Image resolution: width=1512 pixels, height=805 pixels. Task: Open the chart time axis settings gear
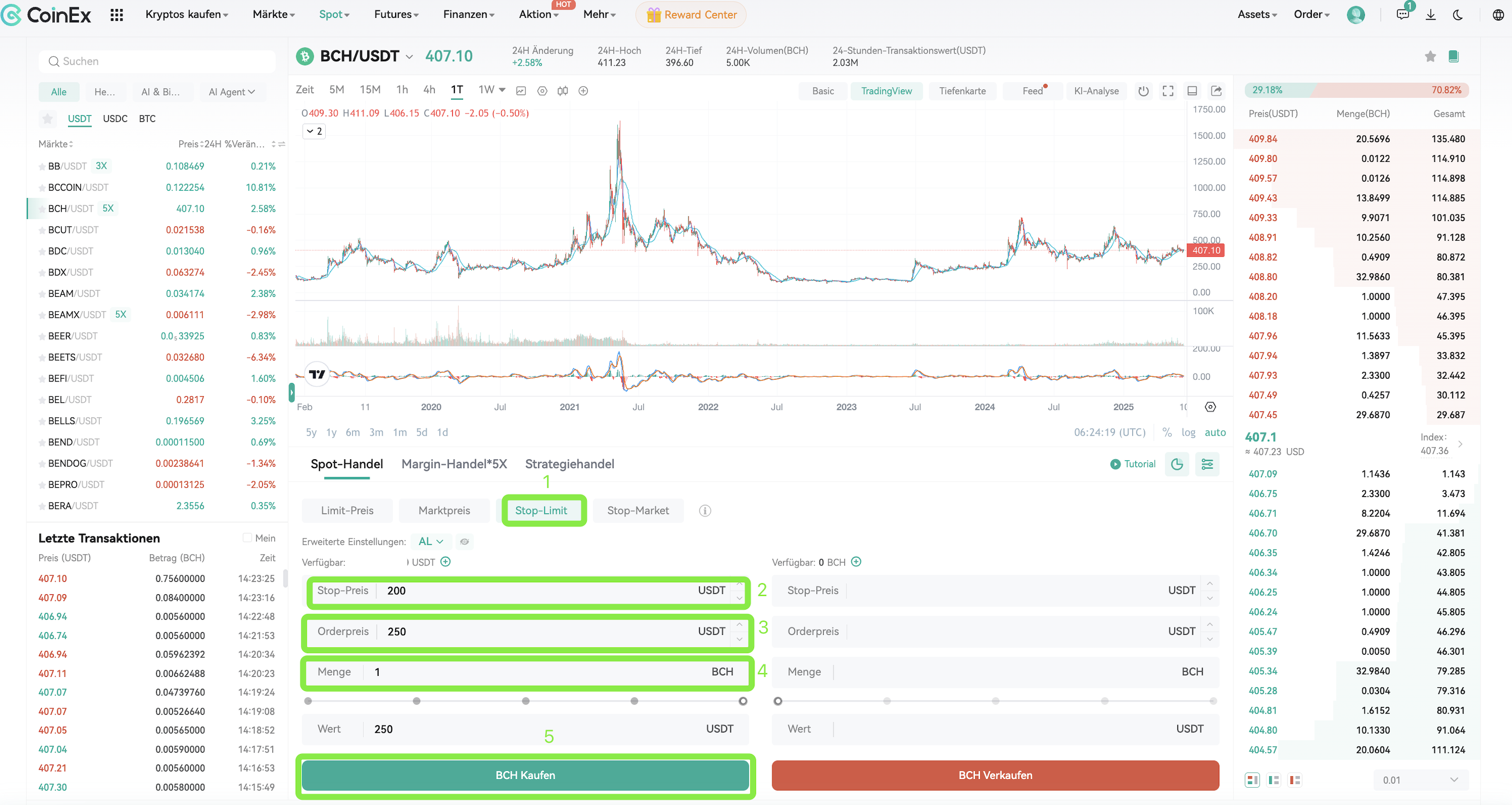1210,406
